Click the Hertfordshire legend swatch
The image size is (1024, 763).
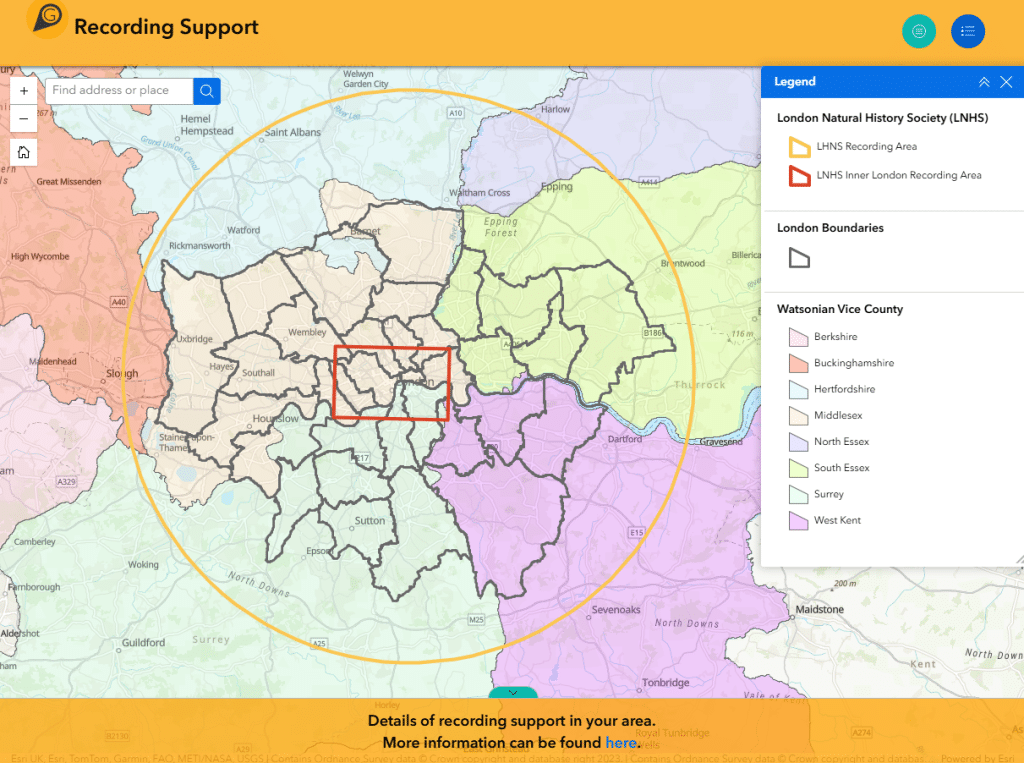click(x=799, y=389)
